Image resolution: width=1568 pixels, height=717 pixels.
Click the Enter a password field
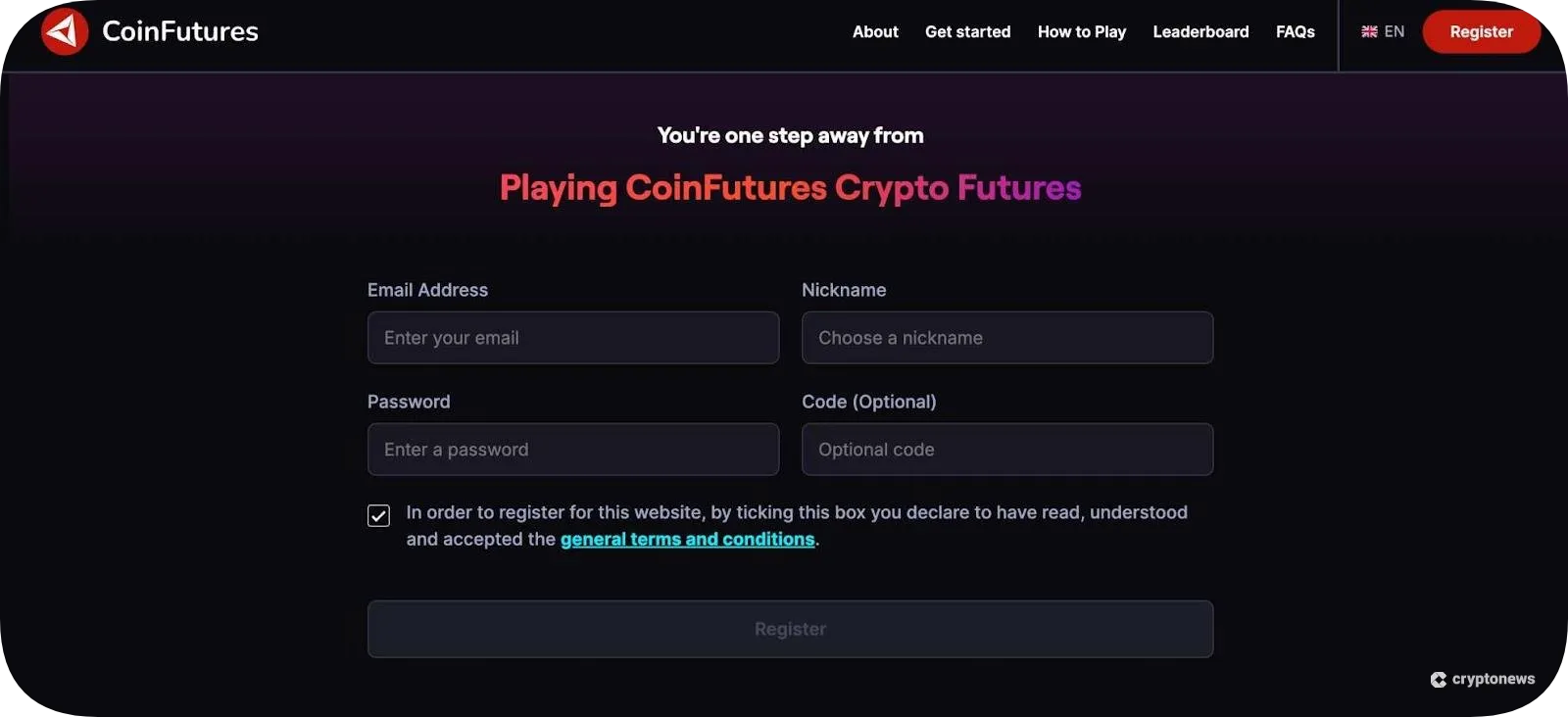coord(572,449)
